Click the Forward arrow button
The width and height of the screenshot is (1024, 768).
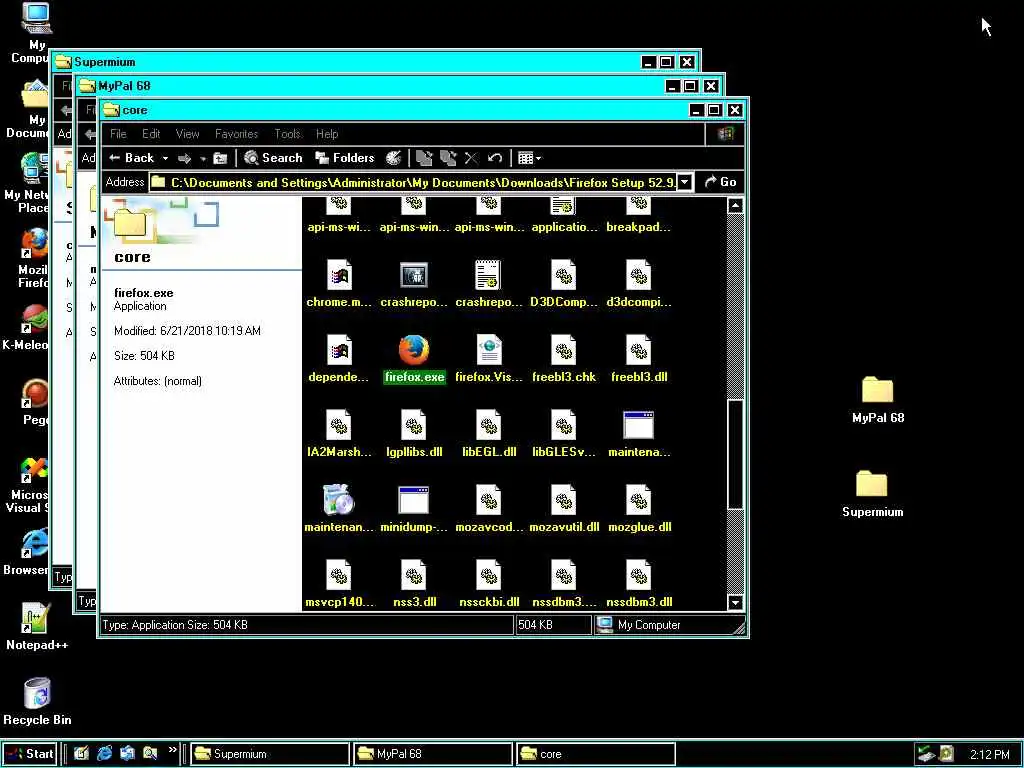185,158
